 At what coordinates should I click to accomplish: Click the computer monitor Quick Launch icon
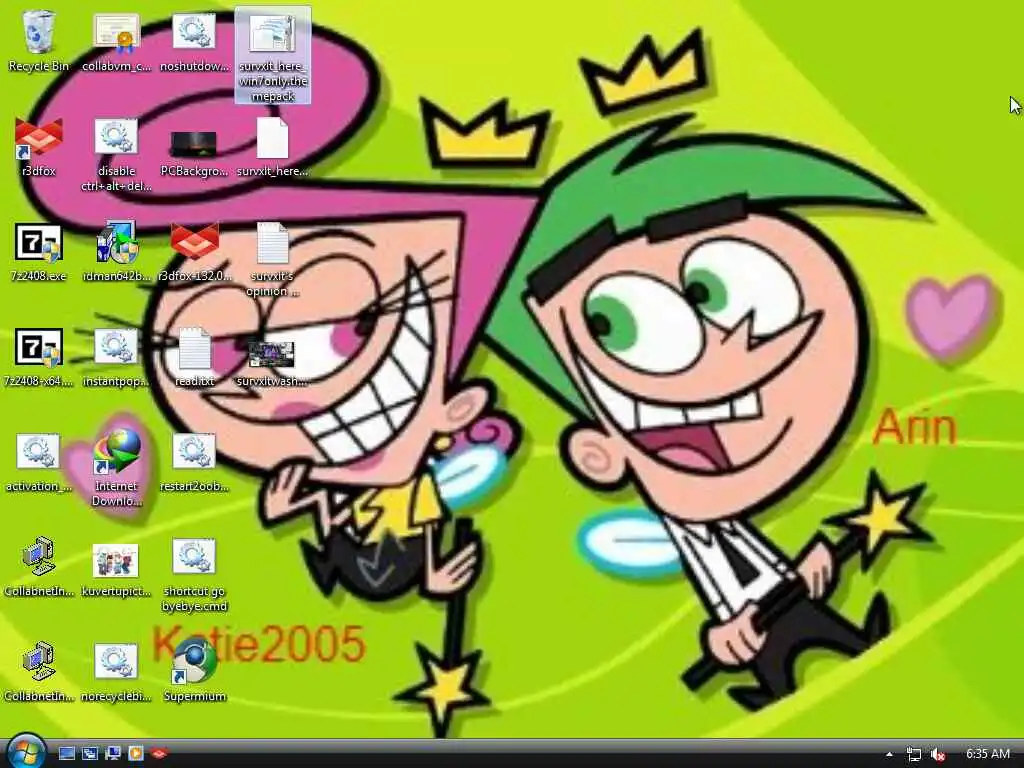tap(112, 753)
